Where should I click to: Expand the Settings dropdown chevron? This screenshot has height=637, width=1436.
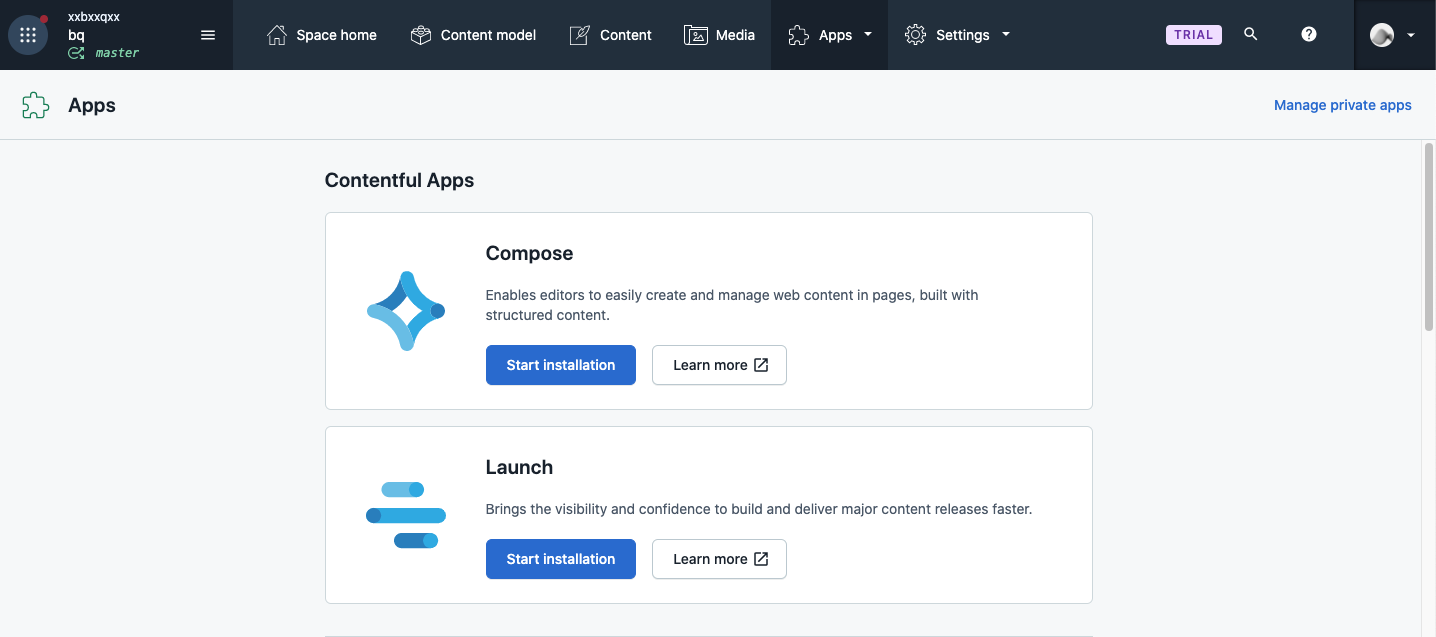pos(1006,34)
